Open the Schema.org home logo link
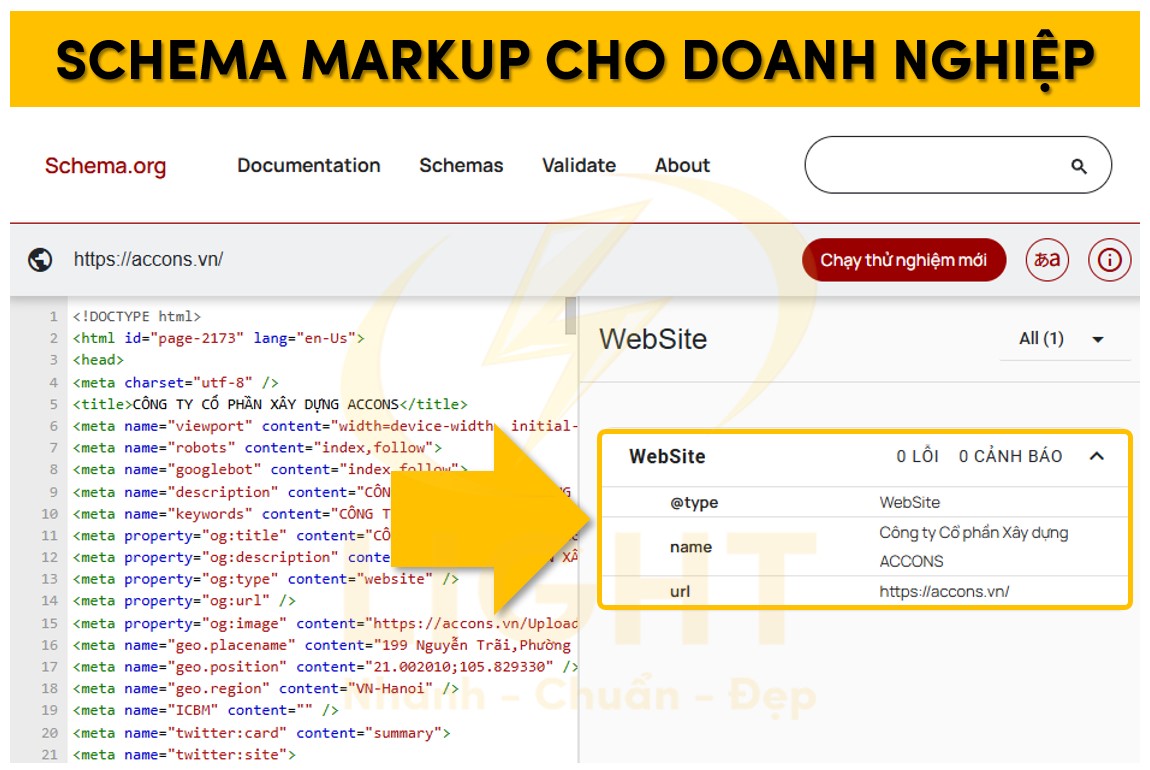Viewport: 1150px width, 770px height. click(105, 166)
